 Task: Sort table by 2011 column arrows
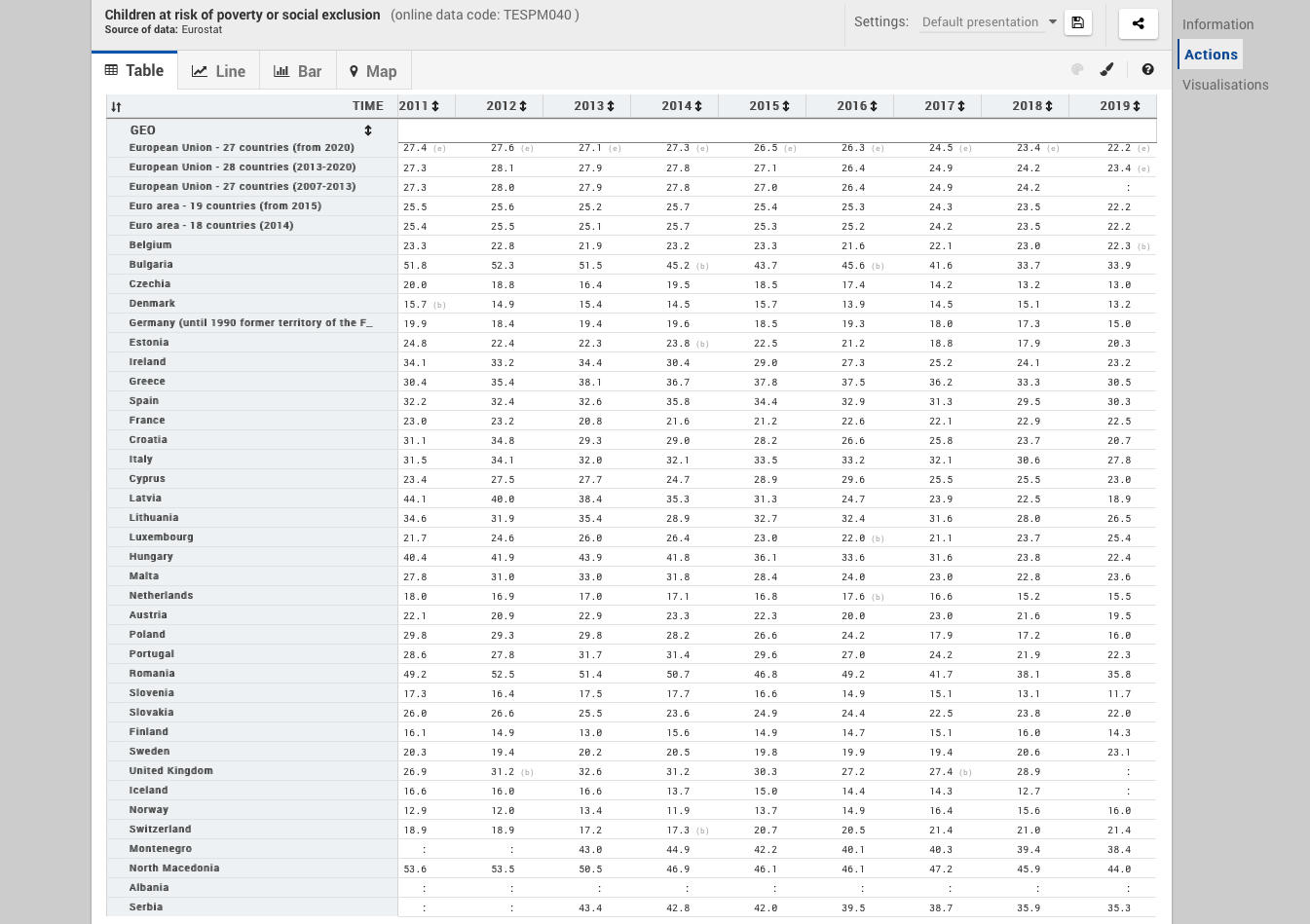coord(435,106)
